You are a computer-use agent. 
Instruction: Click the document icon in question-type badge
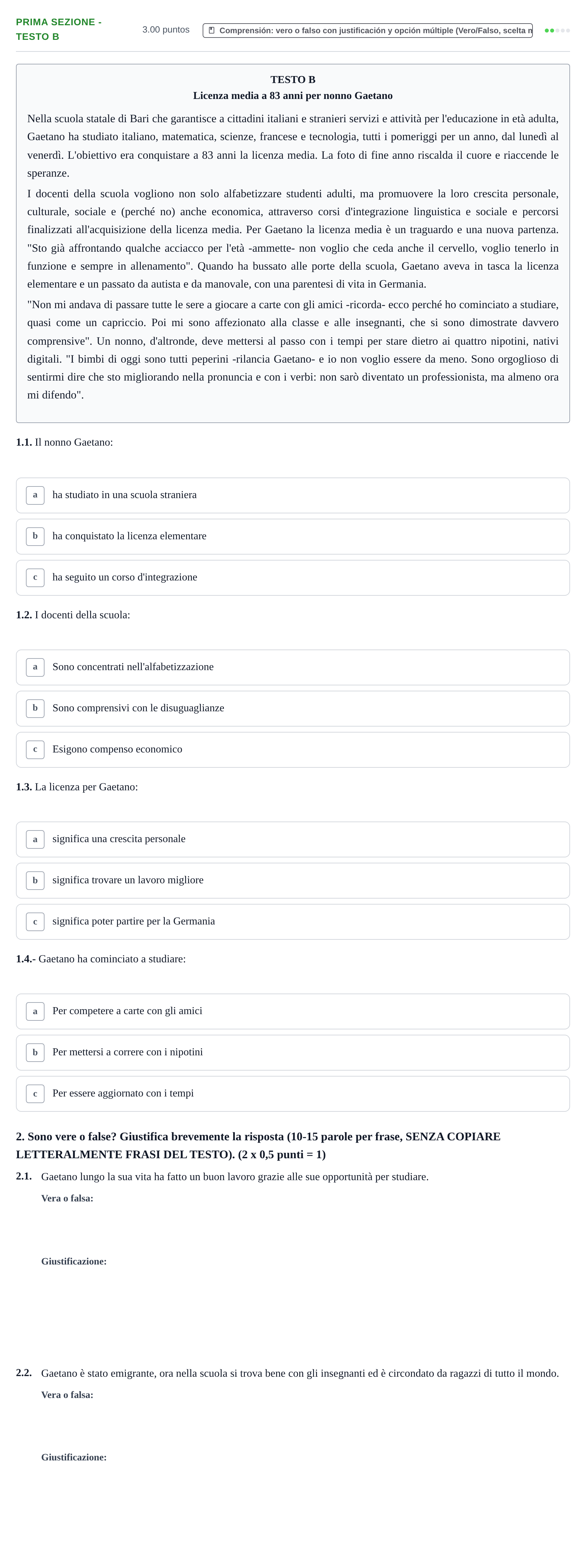[211, 31]
